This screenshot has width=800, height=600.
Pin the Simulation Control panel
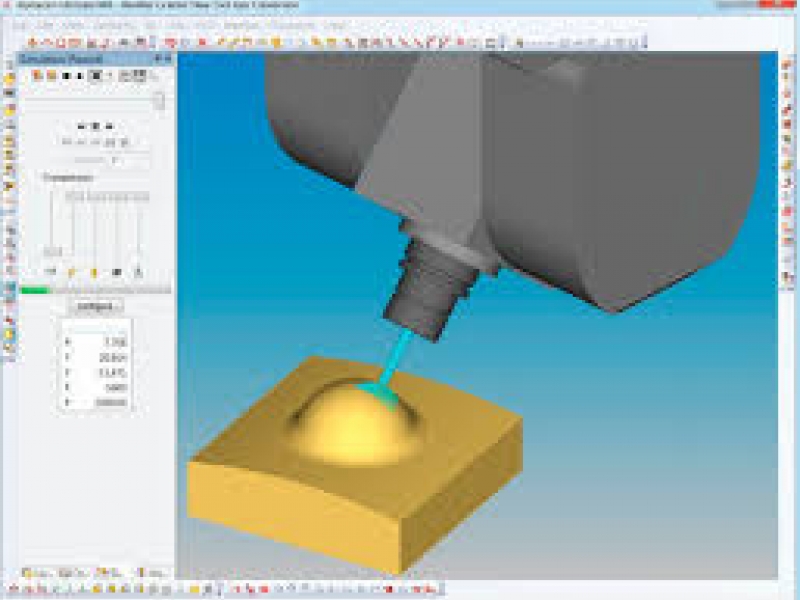click(158, 59)
